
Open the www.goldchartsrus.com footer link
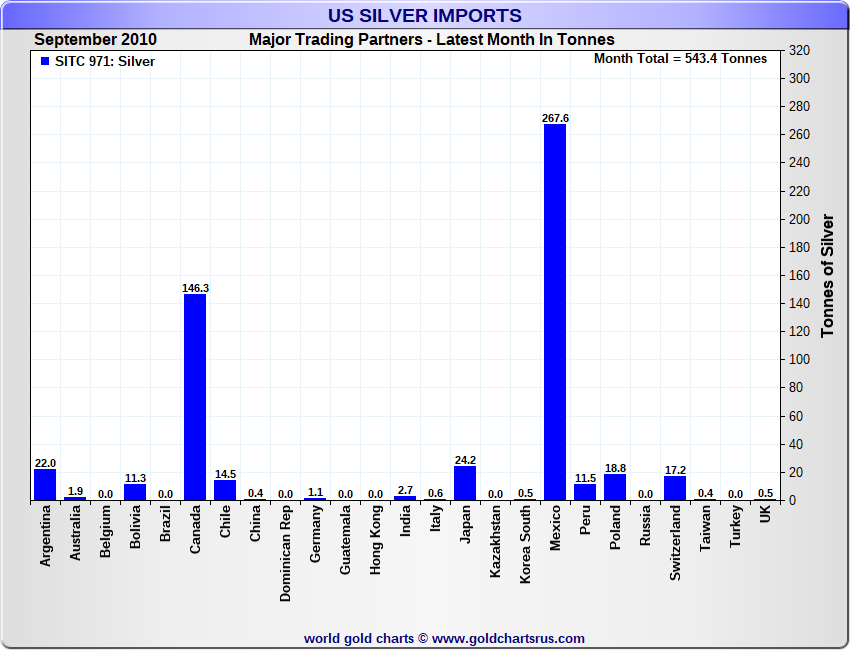click(x=508, y=638)
